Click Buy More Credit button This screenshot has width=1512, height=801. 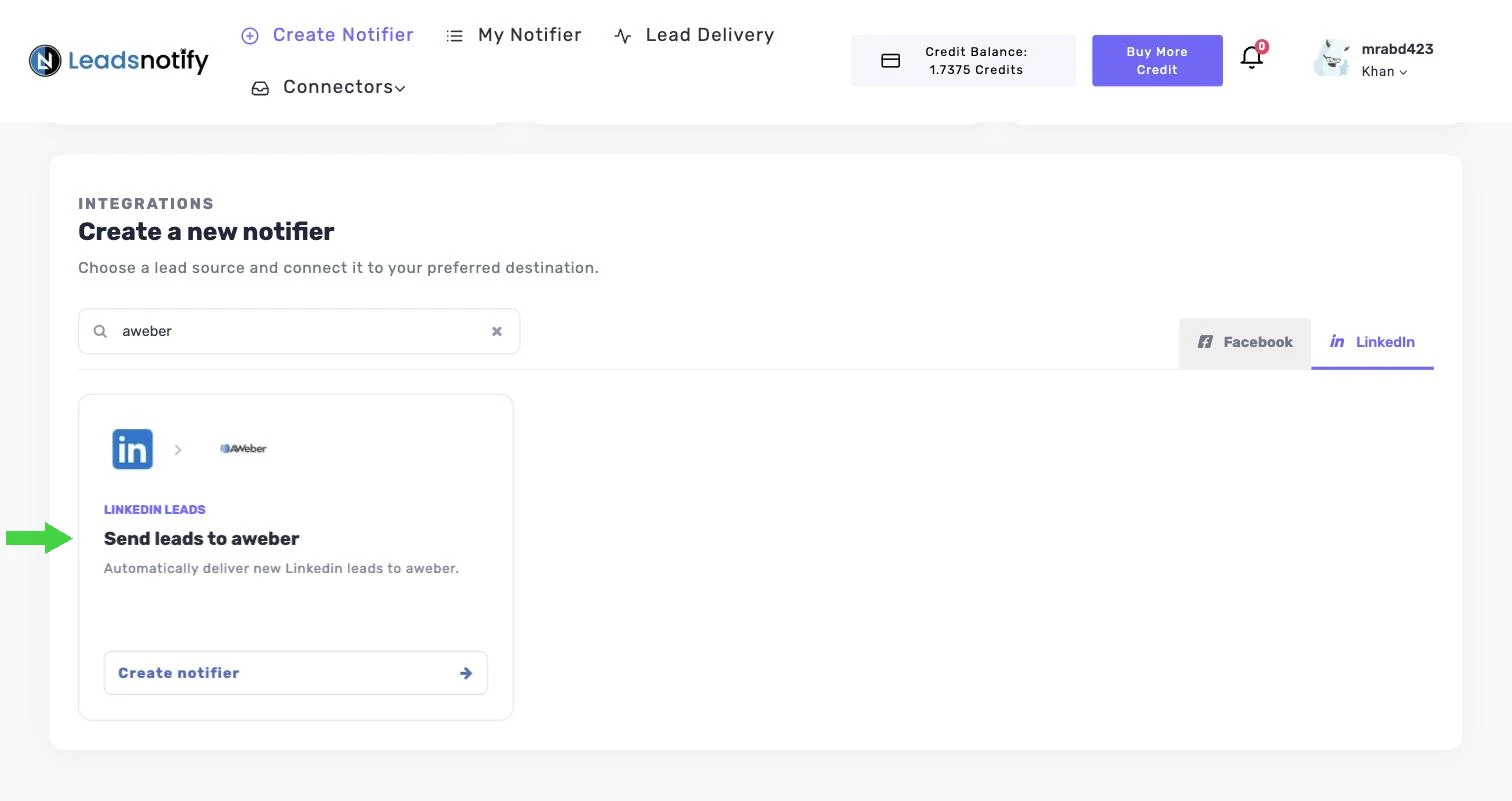[x=1157, y=61]
